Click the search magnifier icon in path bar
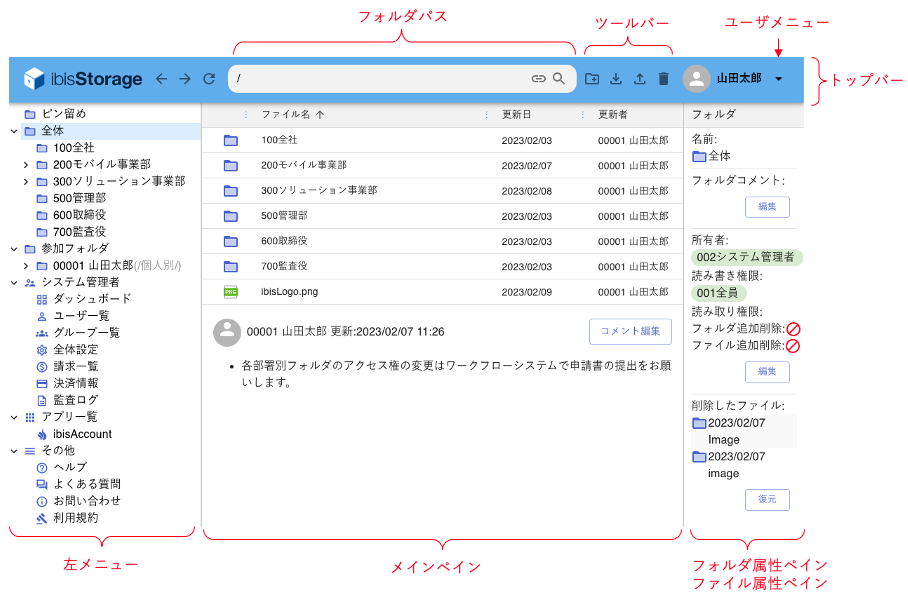Screen dimensions: 908x601 [559, 79]
